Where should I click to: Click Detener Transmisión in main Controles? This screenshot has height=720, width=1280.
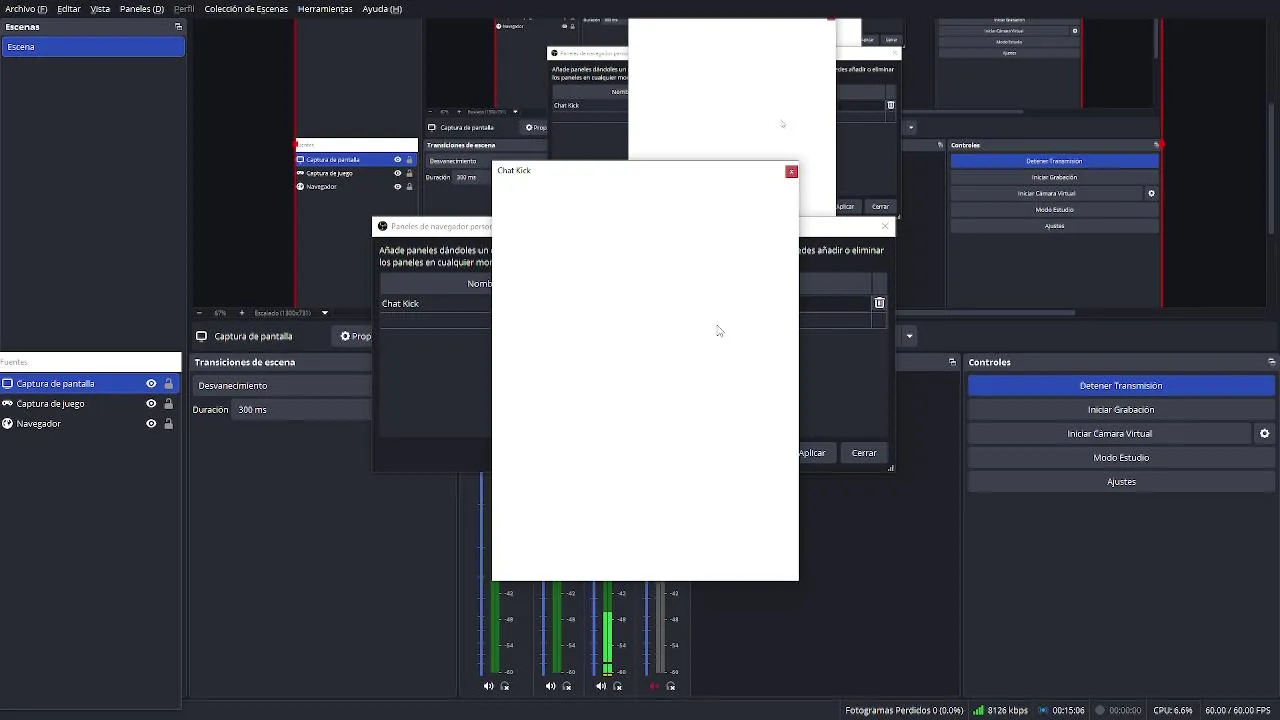coord(1121,386)
